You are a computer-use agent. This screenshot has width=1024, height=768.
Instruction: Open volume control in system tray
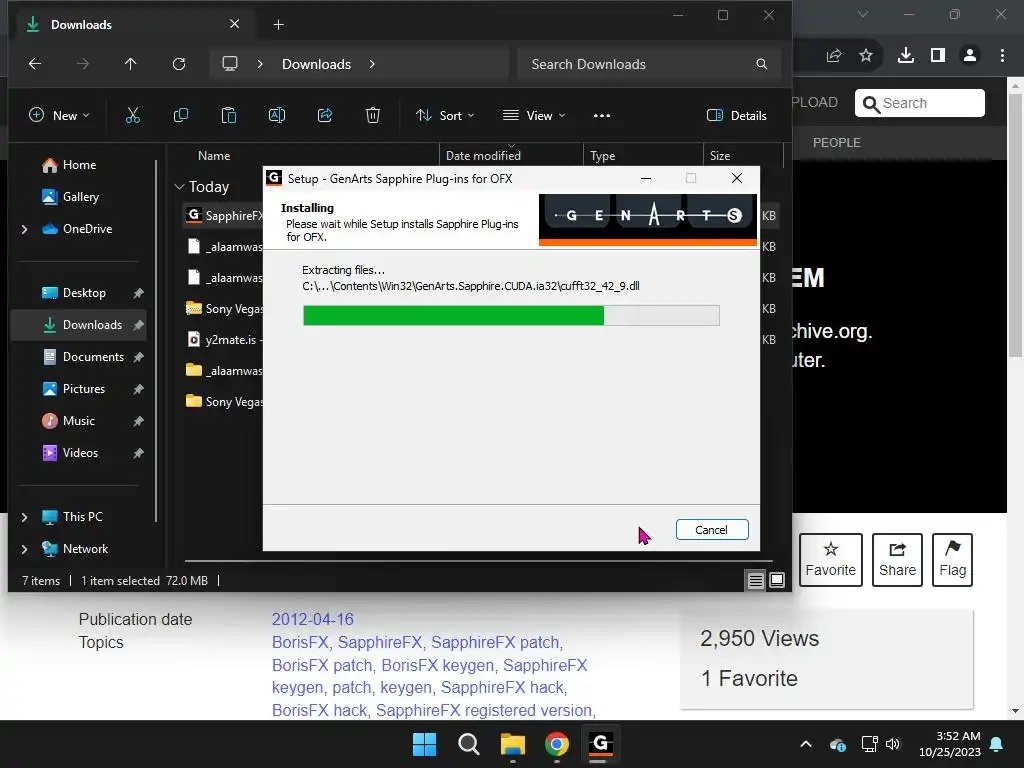pos(893,744)
